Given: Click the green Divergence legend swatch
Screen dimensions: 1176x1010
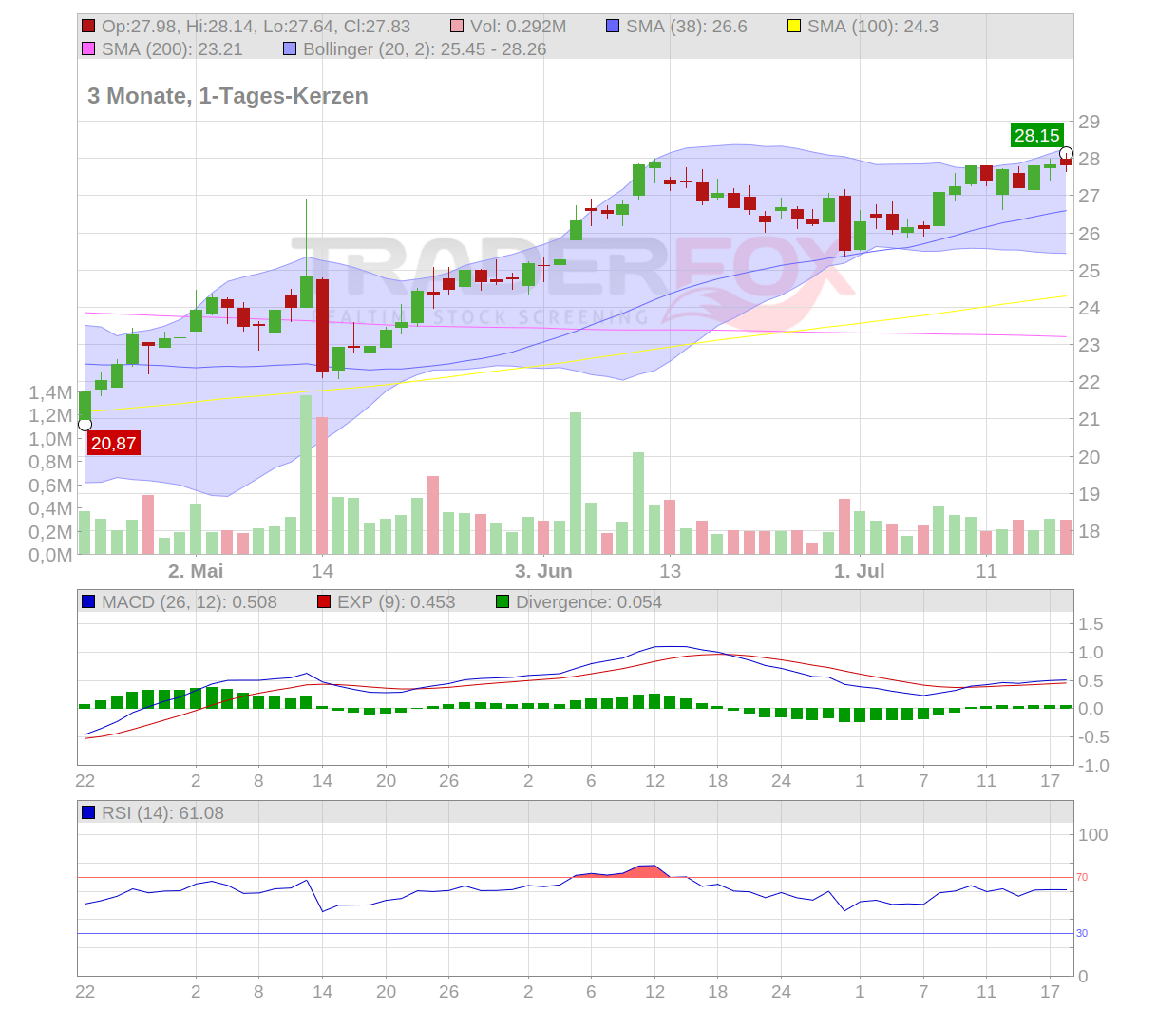Looking at the screenshot, I should (x=503, y=602).
